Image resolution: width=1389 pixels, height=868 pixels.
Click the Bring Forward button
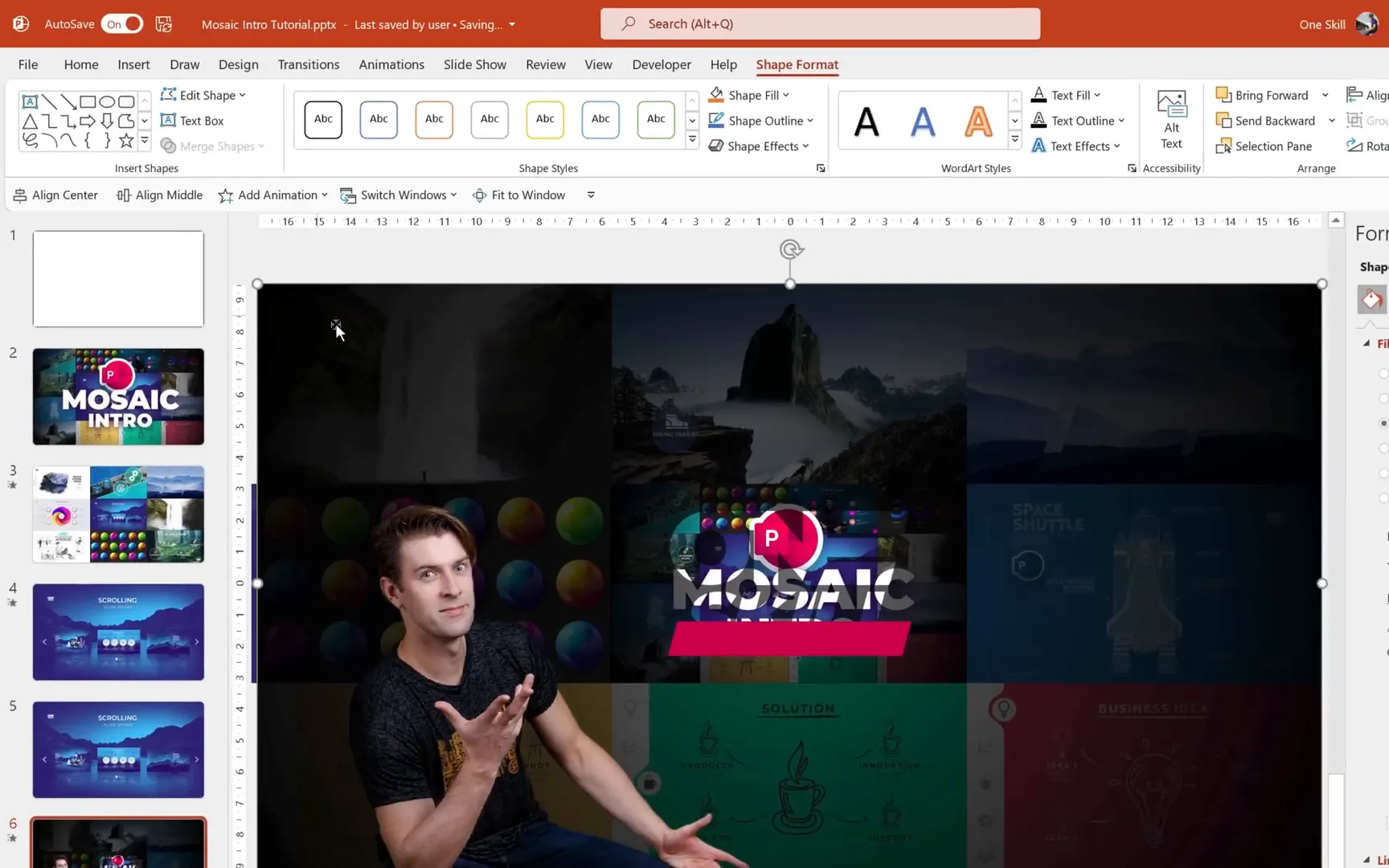(1262, 95)
